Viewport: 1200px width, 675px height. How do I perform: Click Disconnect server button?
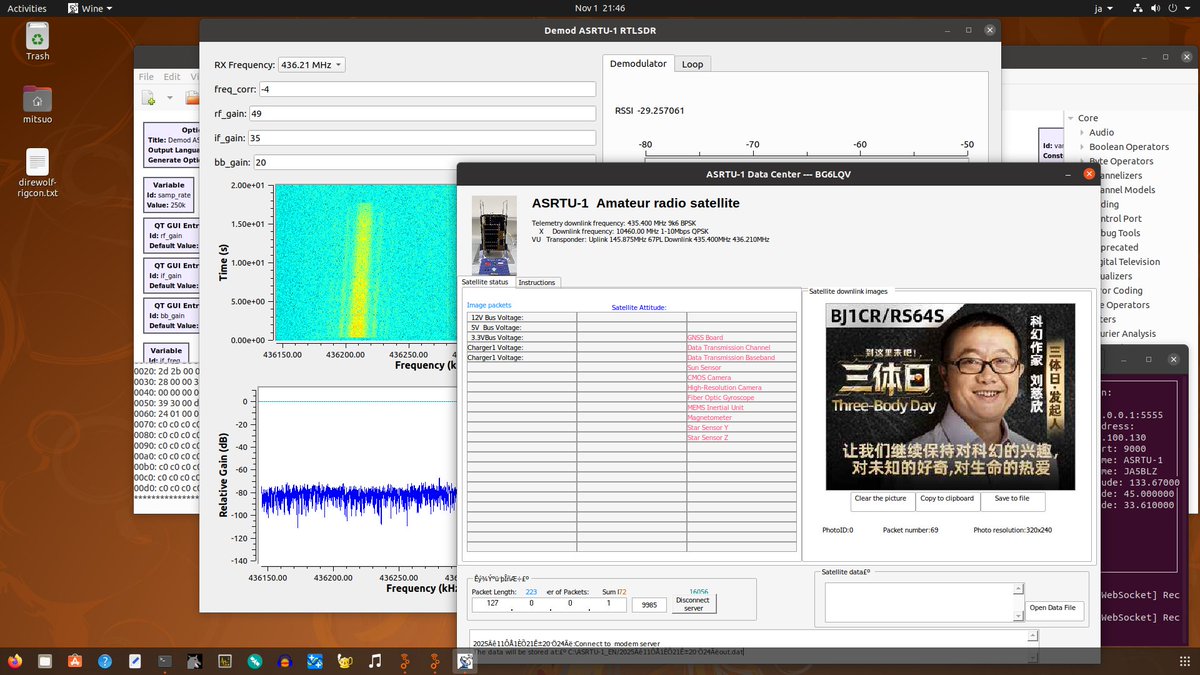click(x=692, y=604)
